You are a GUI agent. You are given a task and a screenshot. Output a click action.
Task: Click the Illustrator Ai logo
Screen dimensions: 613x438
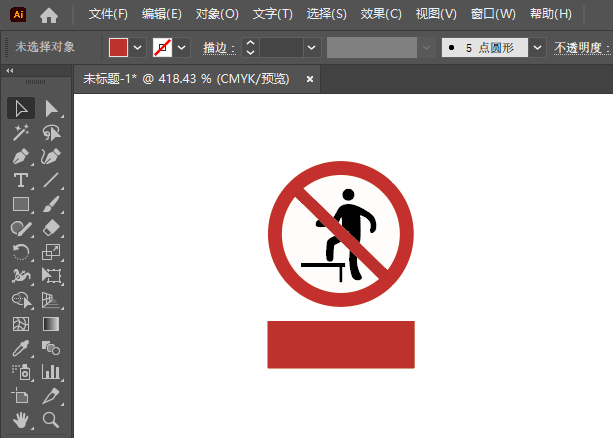coord(18,15)
